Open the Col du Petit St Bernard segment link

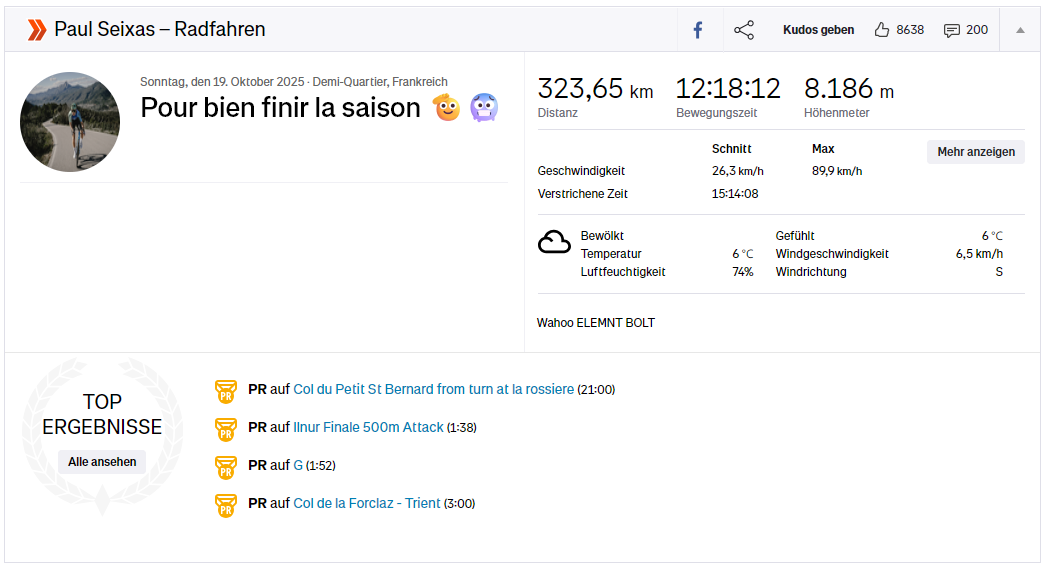point(433,389)
